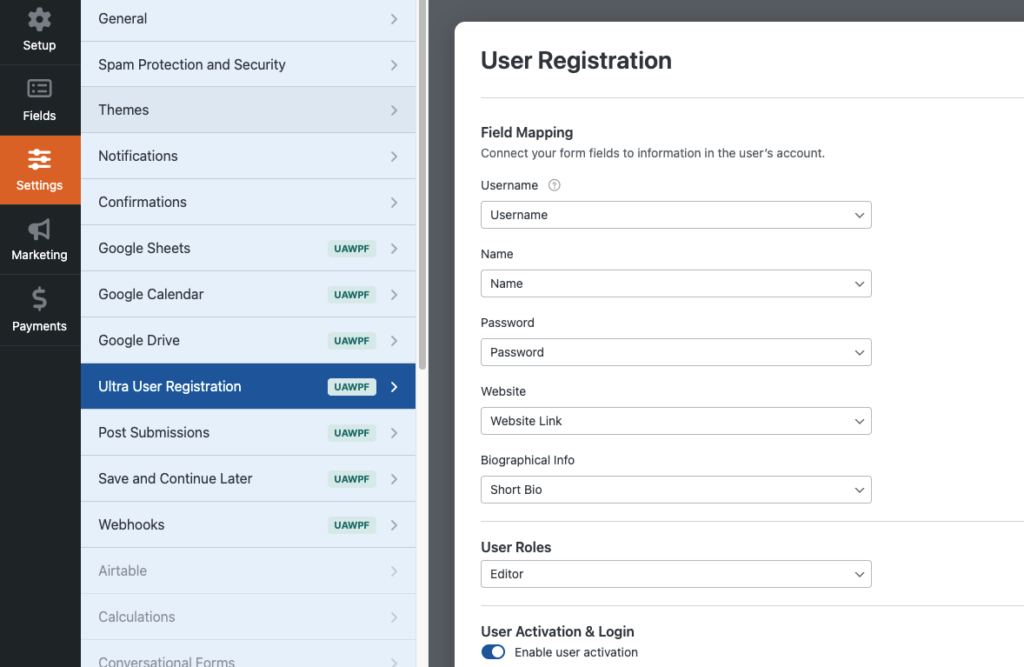The height and width of the screenshot is (667, 1024).
Task: Select the Settings sliders icon
Action: [39, 159]
